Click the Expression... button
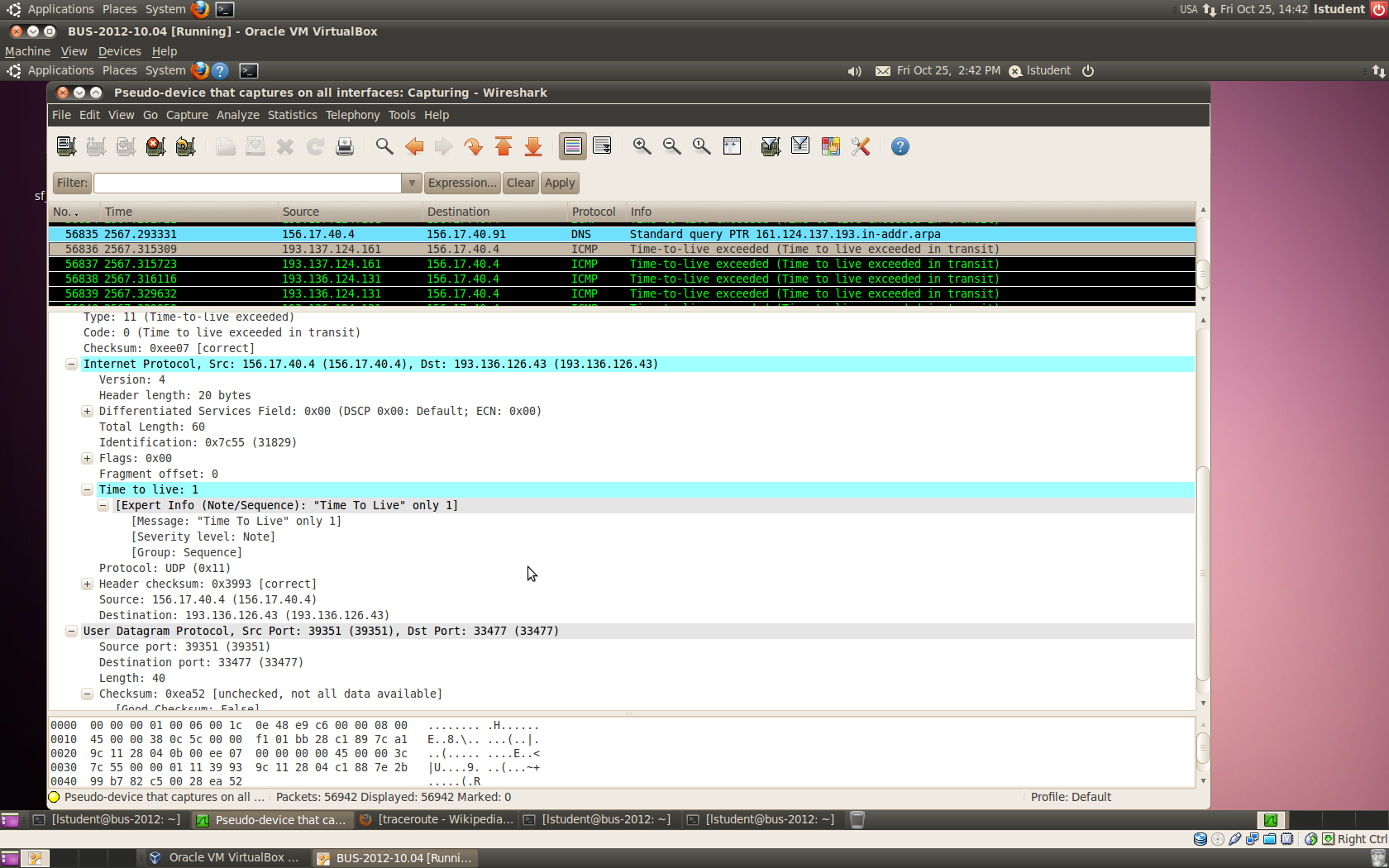1389x868 pixels. pyautogui.click(x=462, y=183)
